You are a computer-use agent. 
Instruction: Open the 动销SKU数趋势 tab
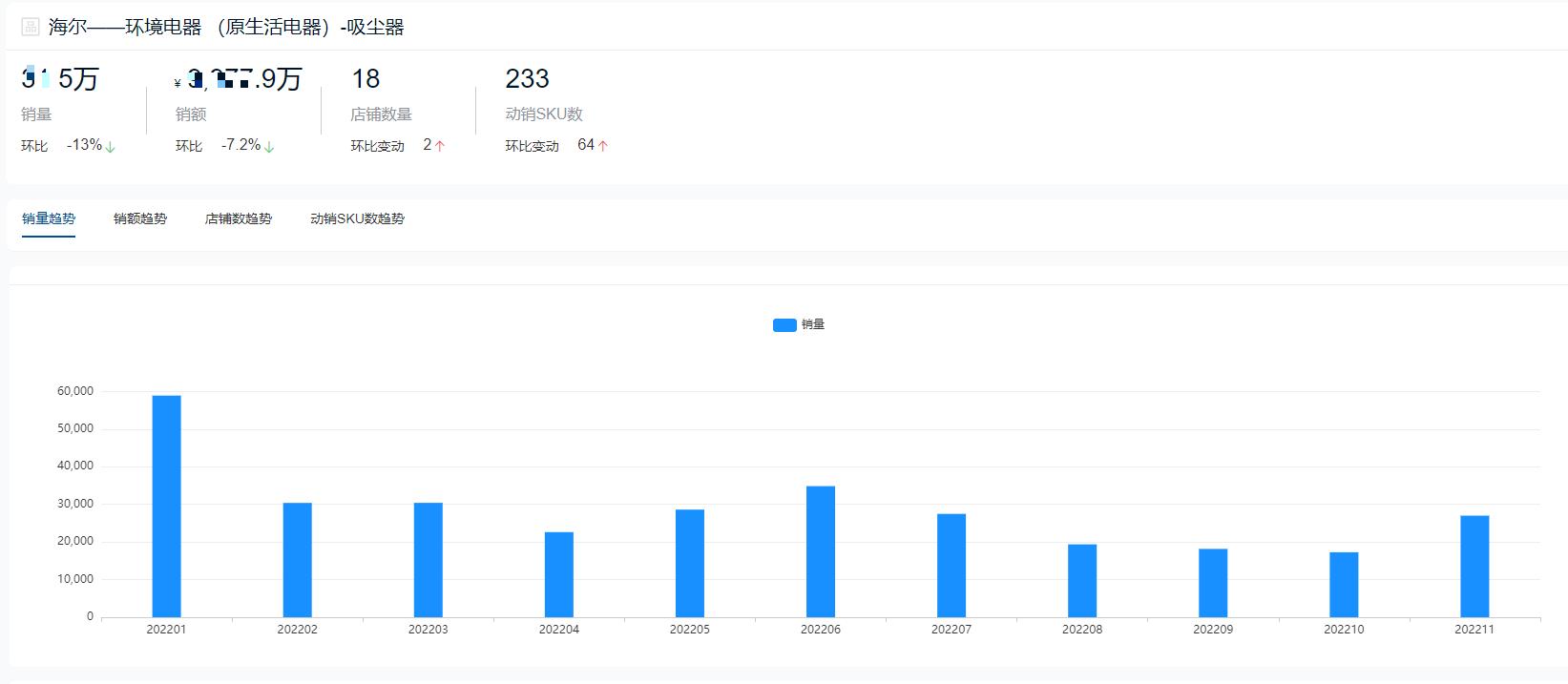tap(357, 218)
